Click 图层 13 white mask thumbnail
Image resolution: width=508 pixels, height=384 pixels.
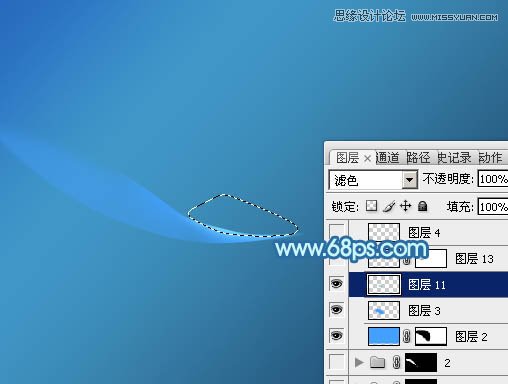(x=431, y=258)
